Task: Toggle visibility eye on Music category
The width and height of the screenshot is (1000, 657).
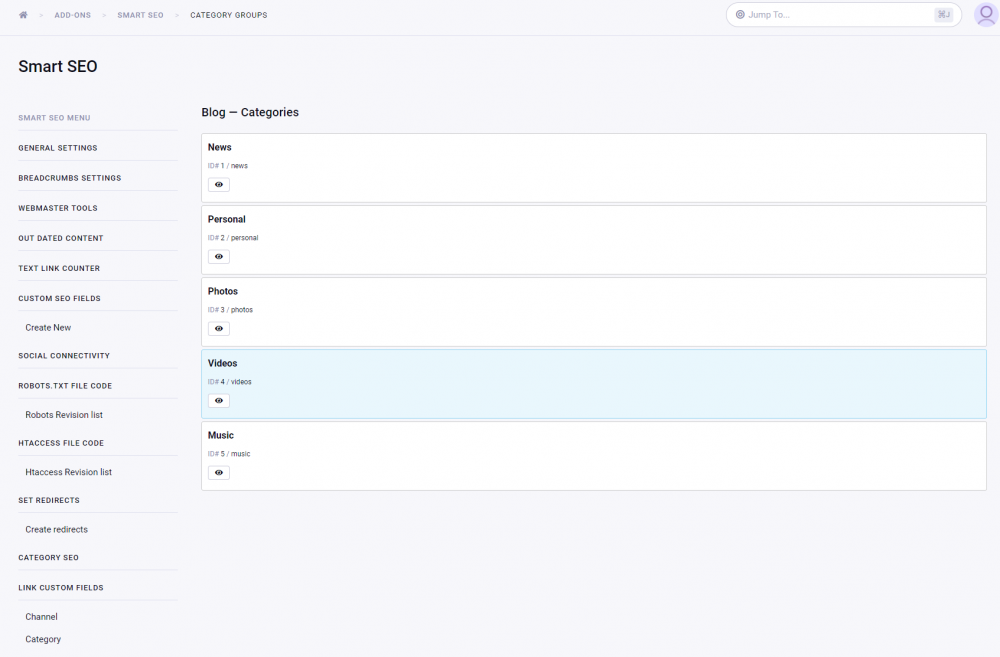Action: (x=218, y=472)
